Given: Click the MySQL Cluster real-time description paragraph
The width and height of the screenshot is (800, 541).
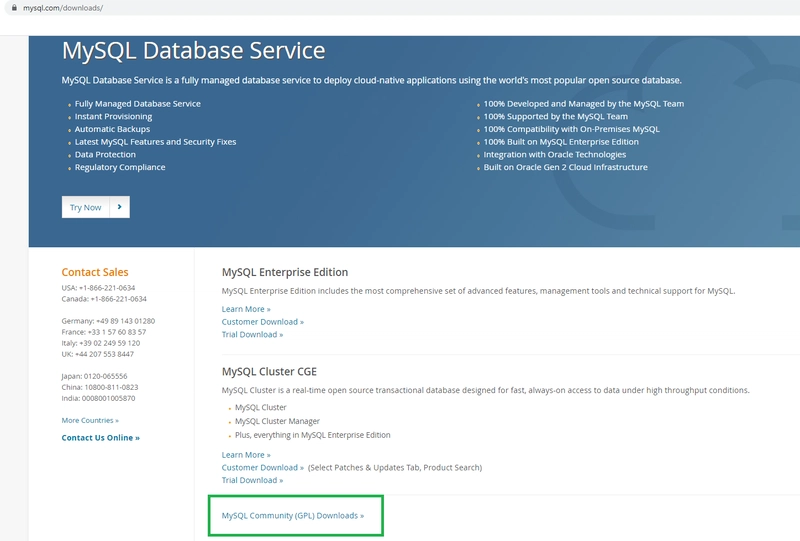Looking at the screenshot, I should (485, 390).
